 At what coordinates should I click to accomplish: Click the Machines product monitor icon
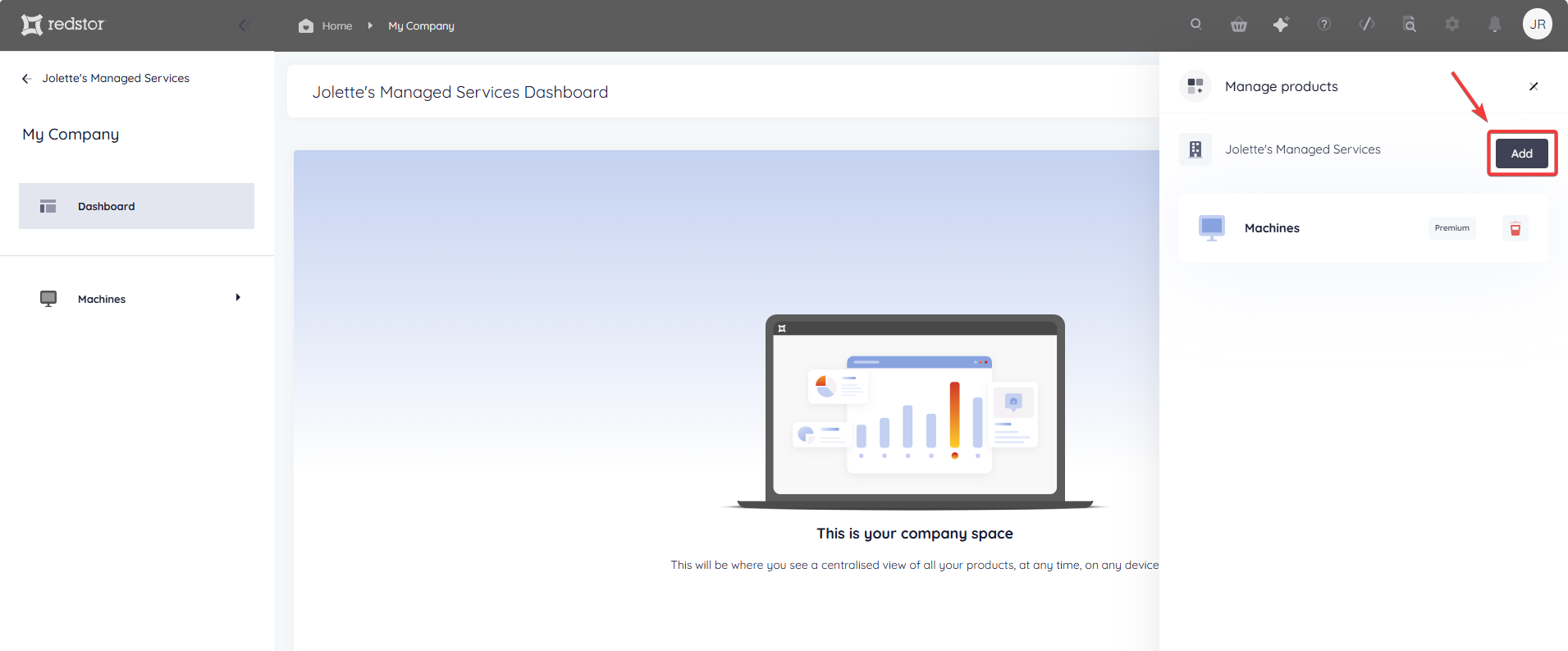[x=1212, y=228]
